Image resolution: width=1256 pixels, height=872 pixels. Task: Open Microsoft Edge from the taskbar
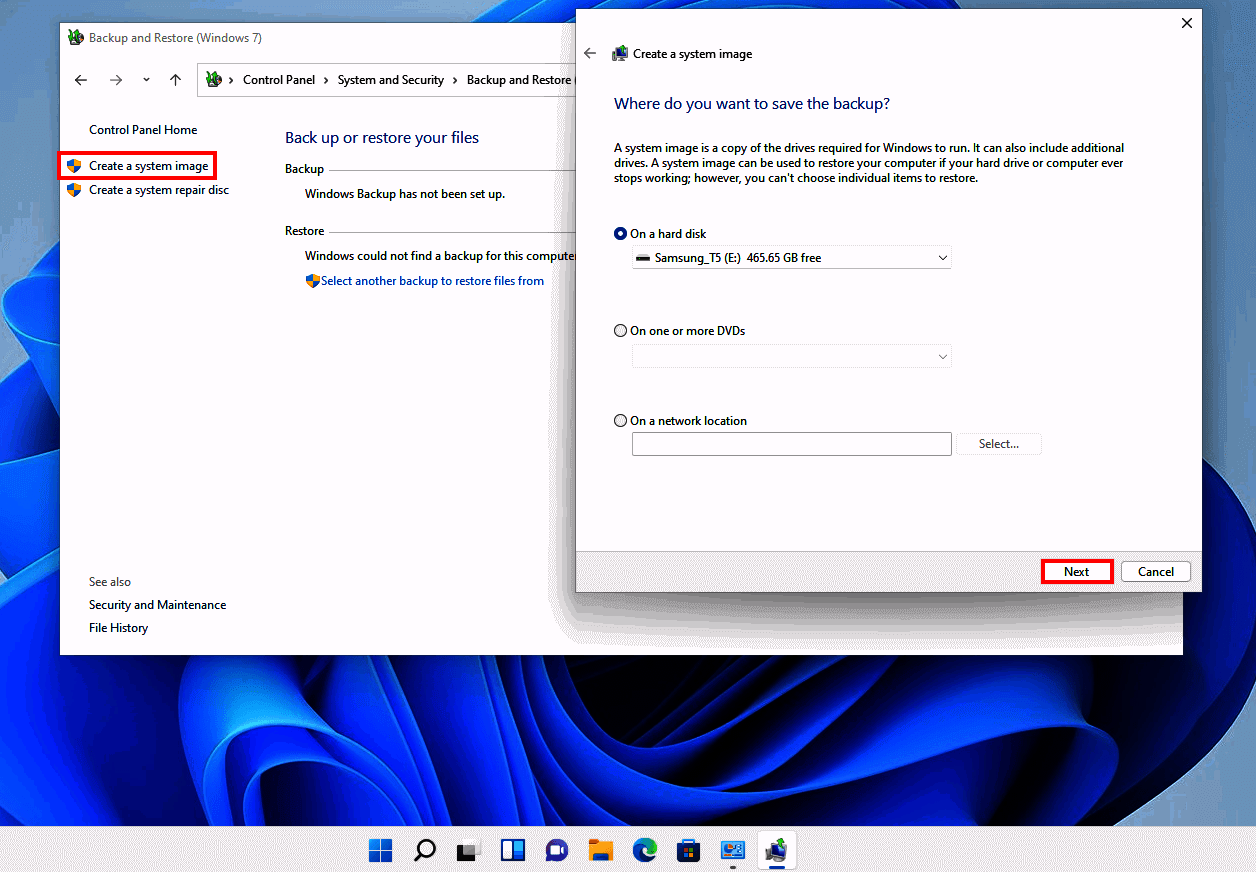tap(645, 849)
